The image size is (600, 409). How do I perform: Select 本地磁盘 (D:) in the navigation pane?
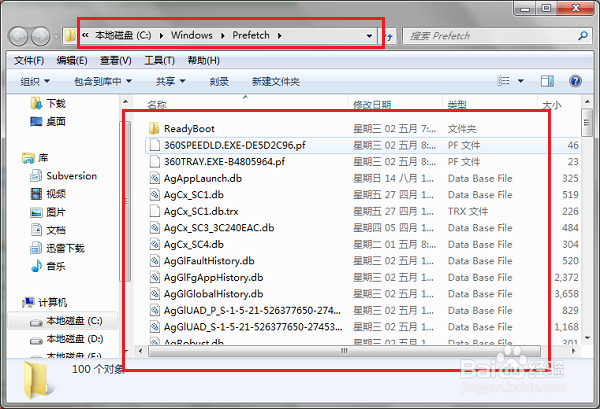66,339
